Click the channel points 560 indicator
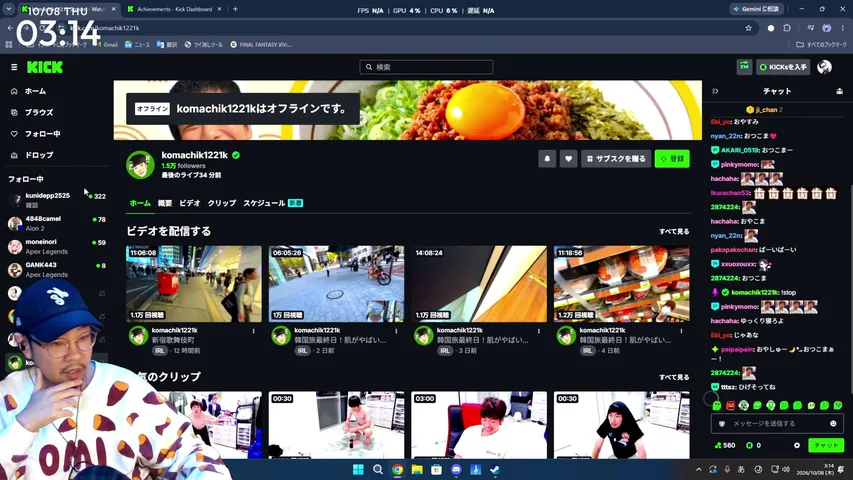This screenshot has width=853, height=480. click(x=725, y=445)
